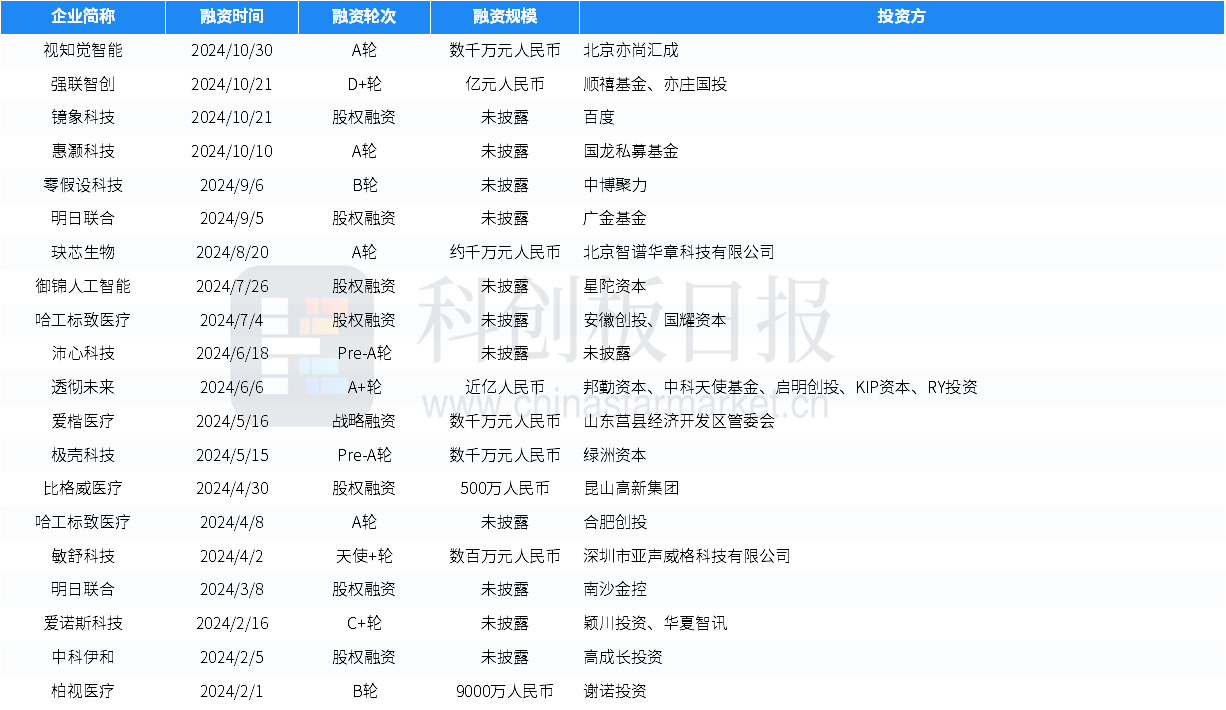1226x710 pixels.
Task: Select the 2024/10/30 financing date cell
Action: click(x=232, y=50)
